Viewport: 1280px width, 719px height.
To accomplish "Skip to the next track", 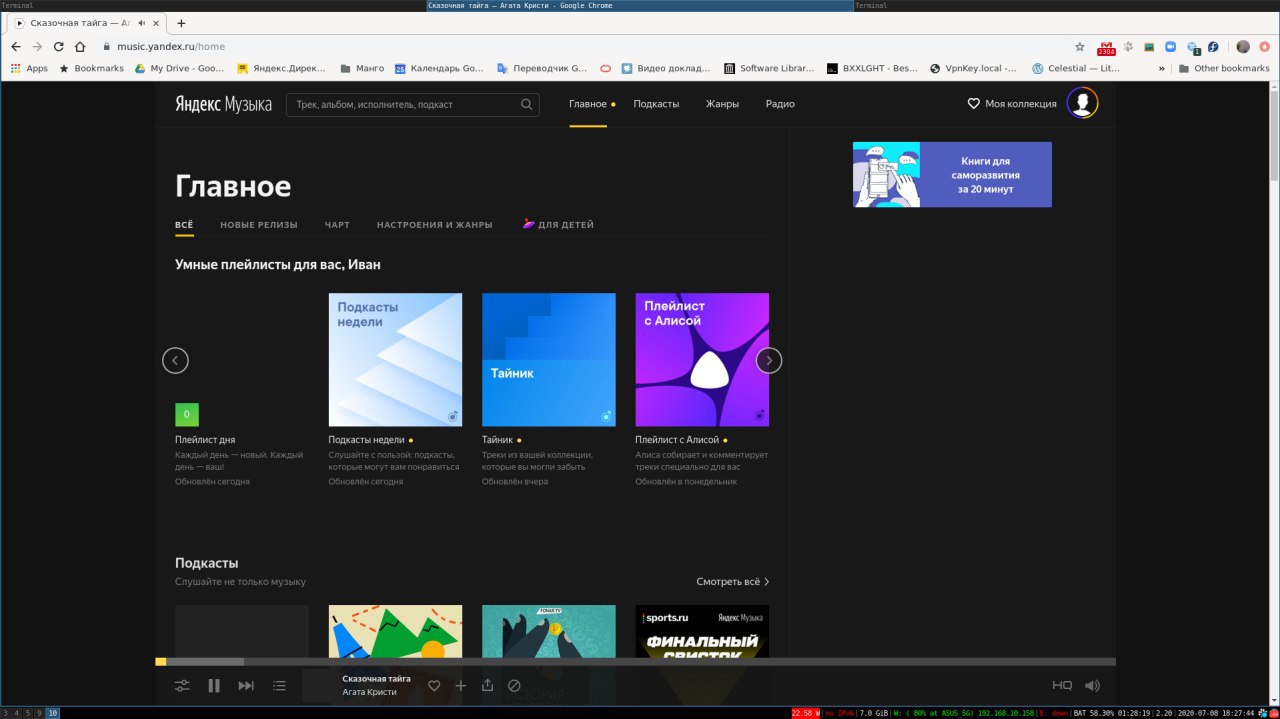I will click(246, 686).
